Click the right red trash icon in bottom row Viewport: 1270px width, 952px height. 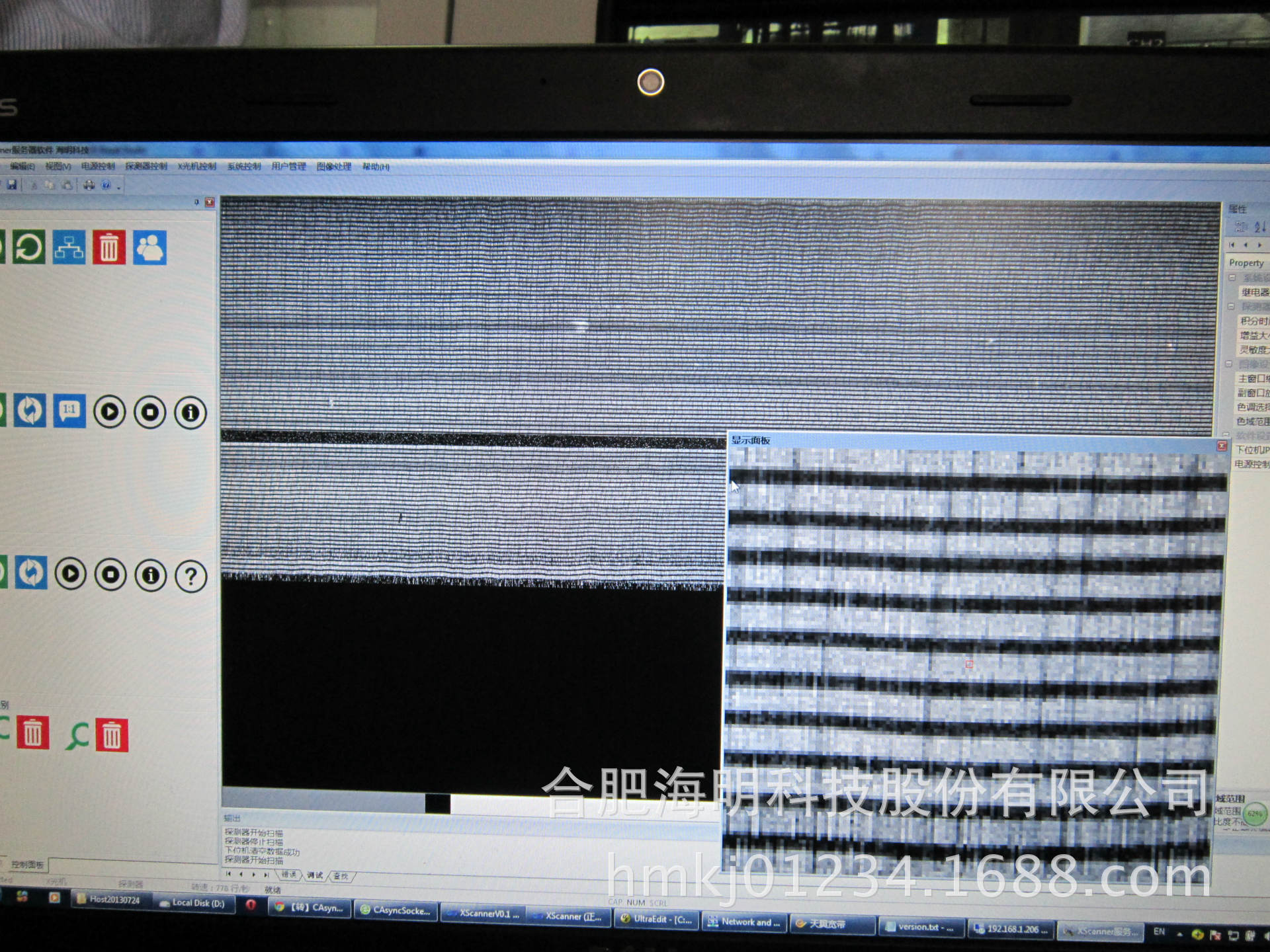(112, 735)
